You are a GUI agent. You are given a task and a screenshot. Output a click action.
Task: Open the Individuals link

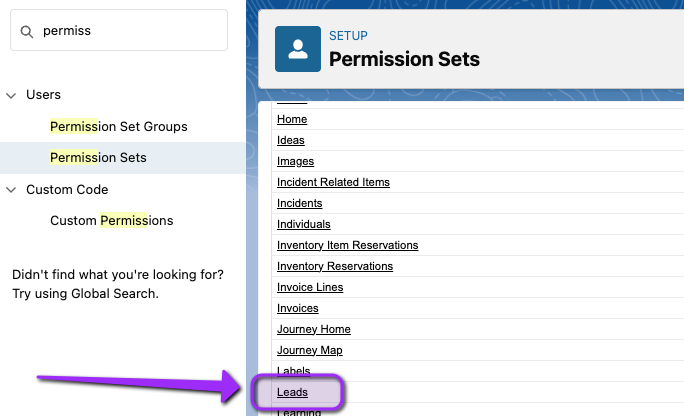point(304,224)
